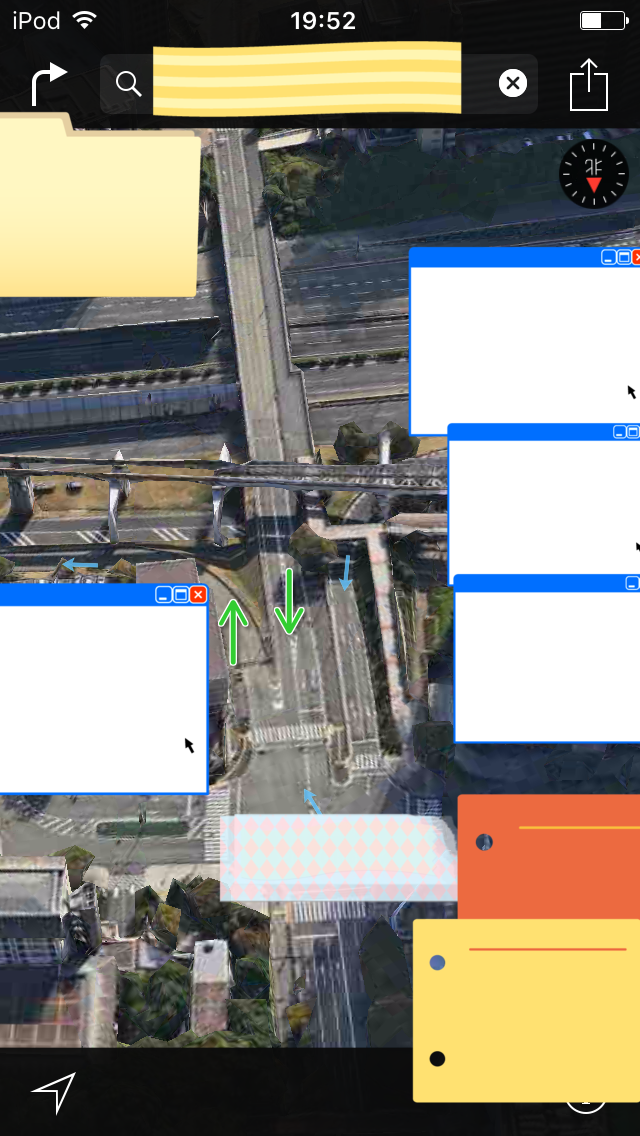The height and width of the screenshot is (1136, 640).
Task: Reset map orientation using the compass
Action: point(594,174)
